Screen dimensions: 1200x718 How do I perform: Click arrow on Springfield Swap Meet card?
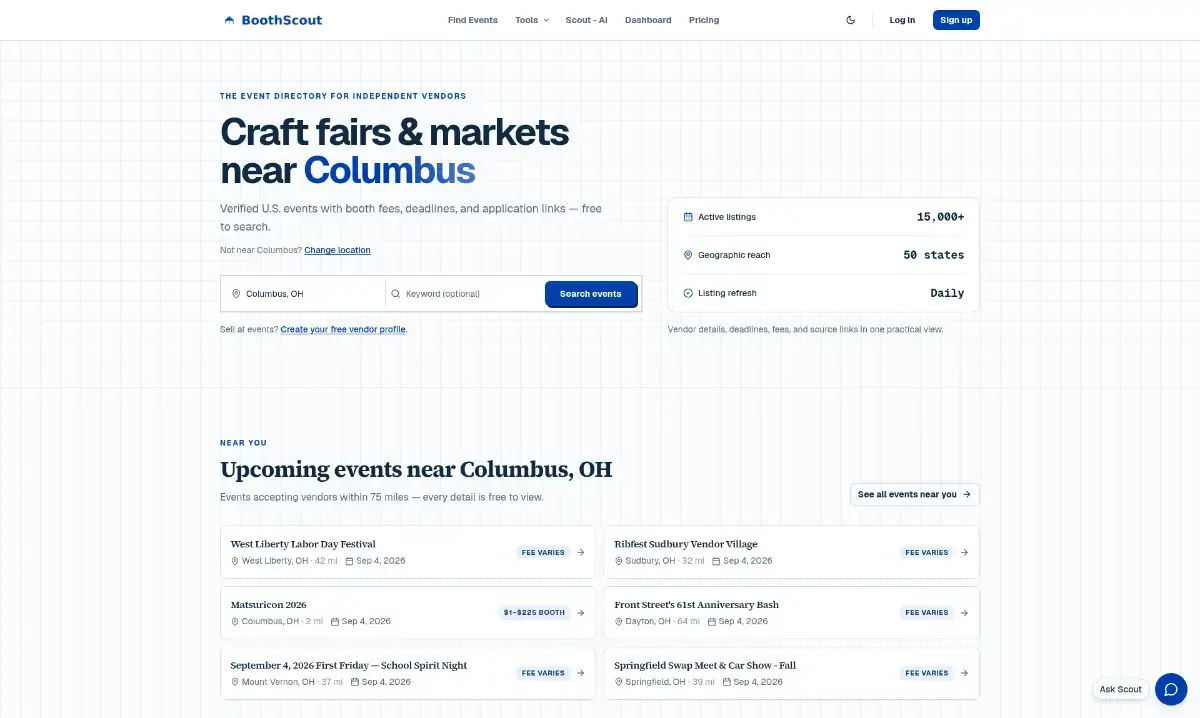tap(965, 673)
